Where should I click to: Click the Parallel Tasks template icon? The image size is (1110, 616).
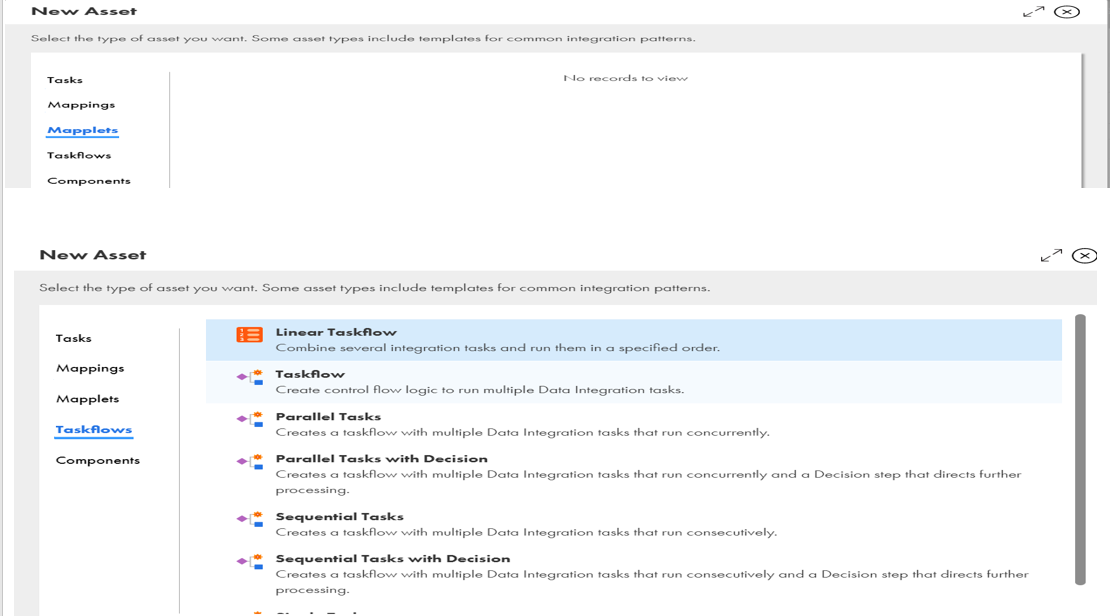click(x=250, y=419)
